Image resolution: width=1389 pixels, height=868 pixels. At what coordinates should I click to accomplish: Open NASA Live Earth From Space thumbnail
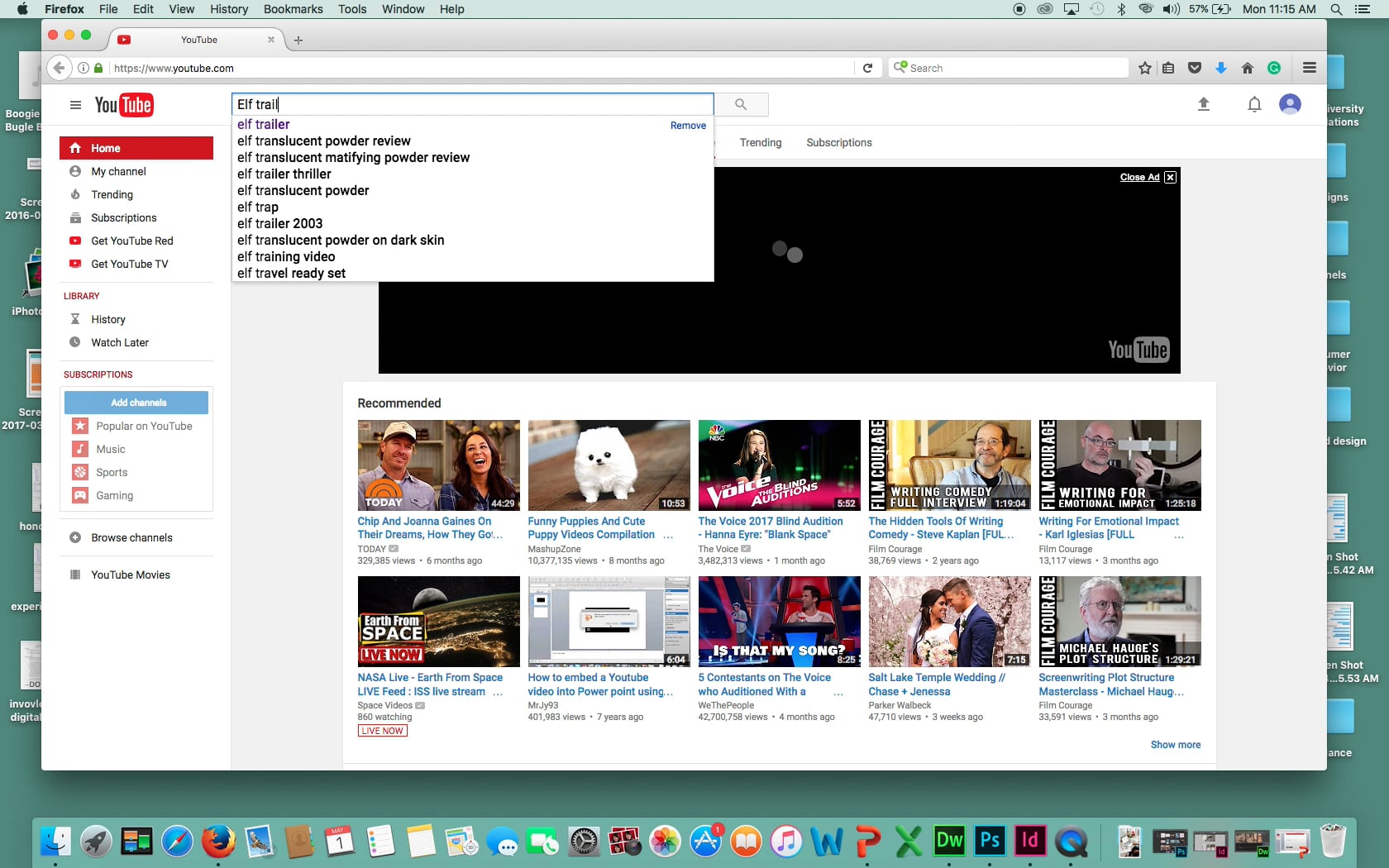[x=438, y=622]
